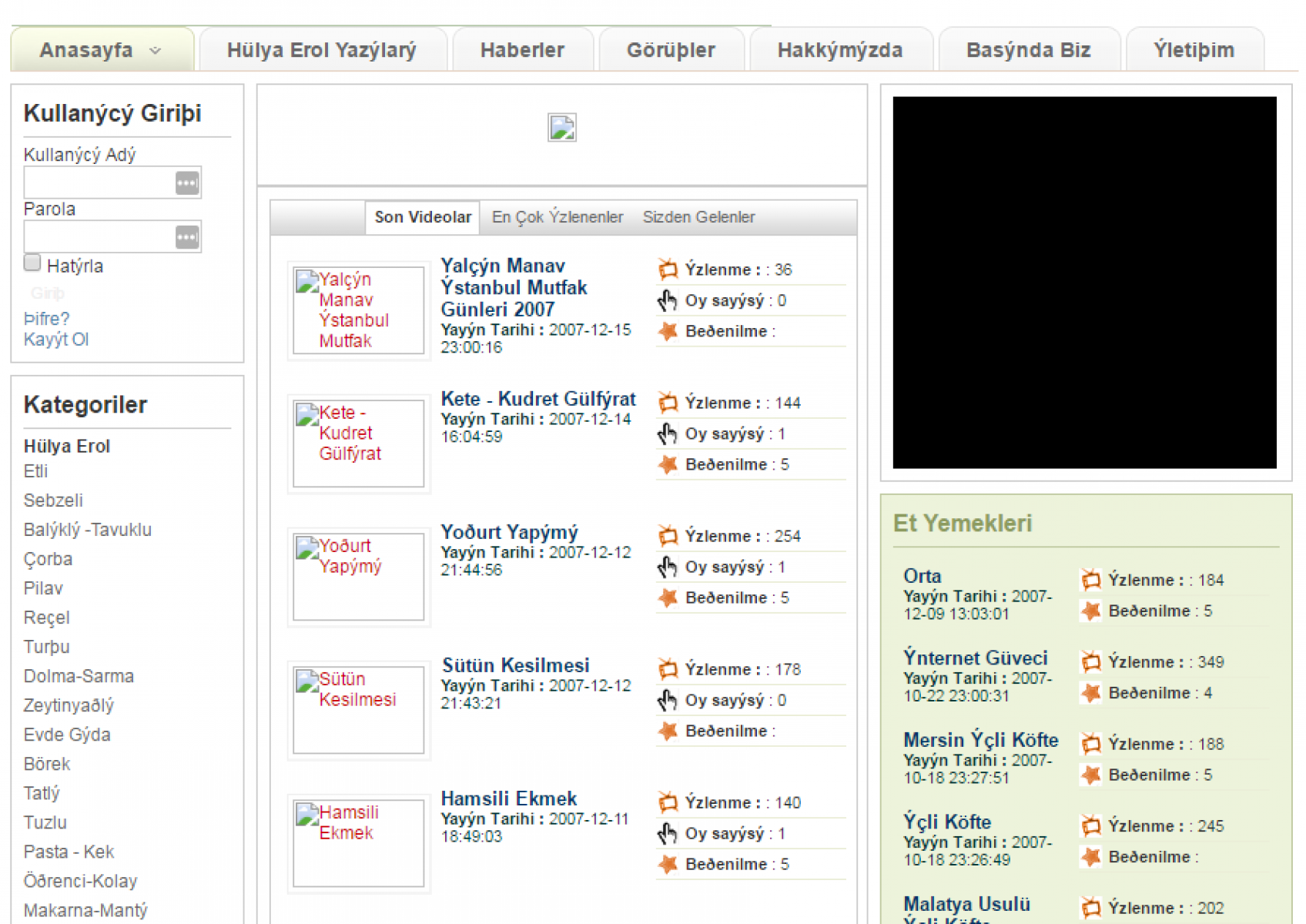Switch to the En Çok Ýzlenenler tab
The height and width of the screenshot is (924, 1306).
(x=558, y=217)
